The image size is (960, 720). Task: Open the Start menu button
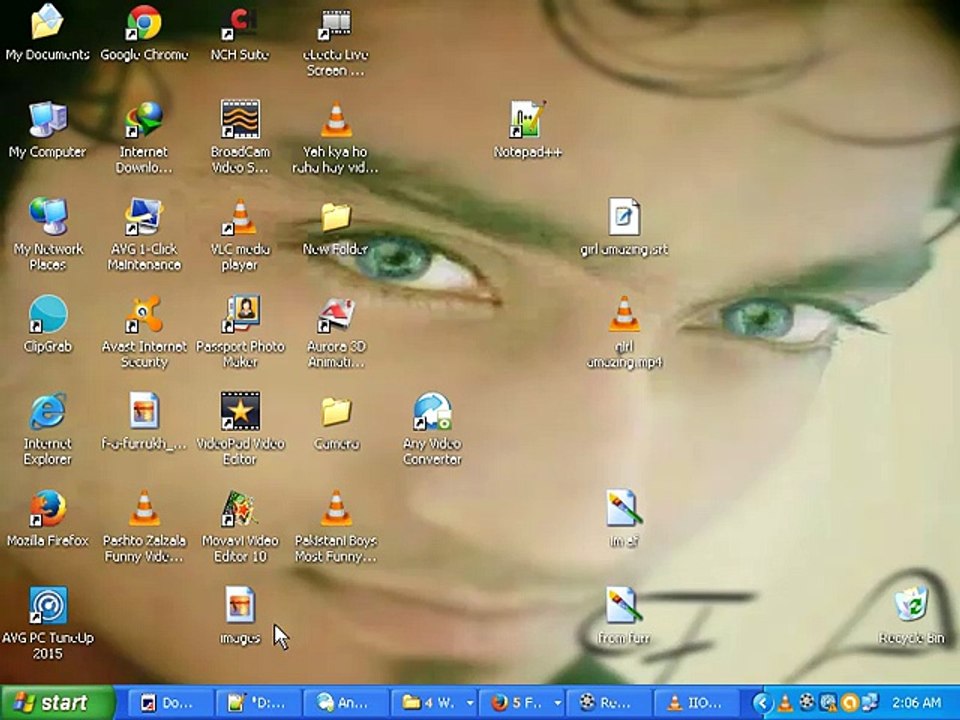click(58, 702)
